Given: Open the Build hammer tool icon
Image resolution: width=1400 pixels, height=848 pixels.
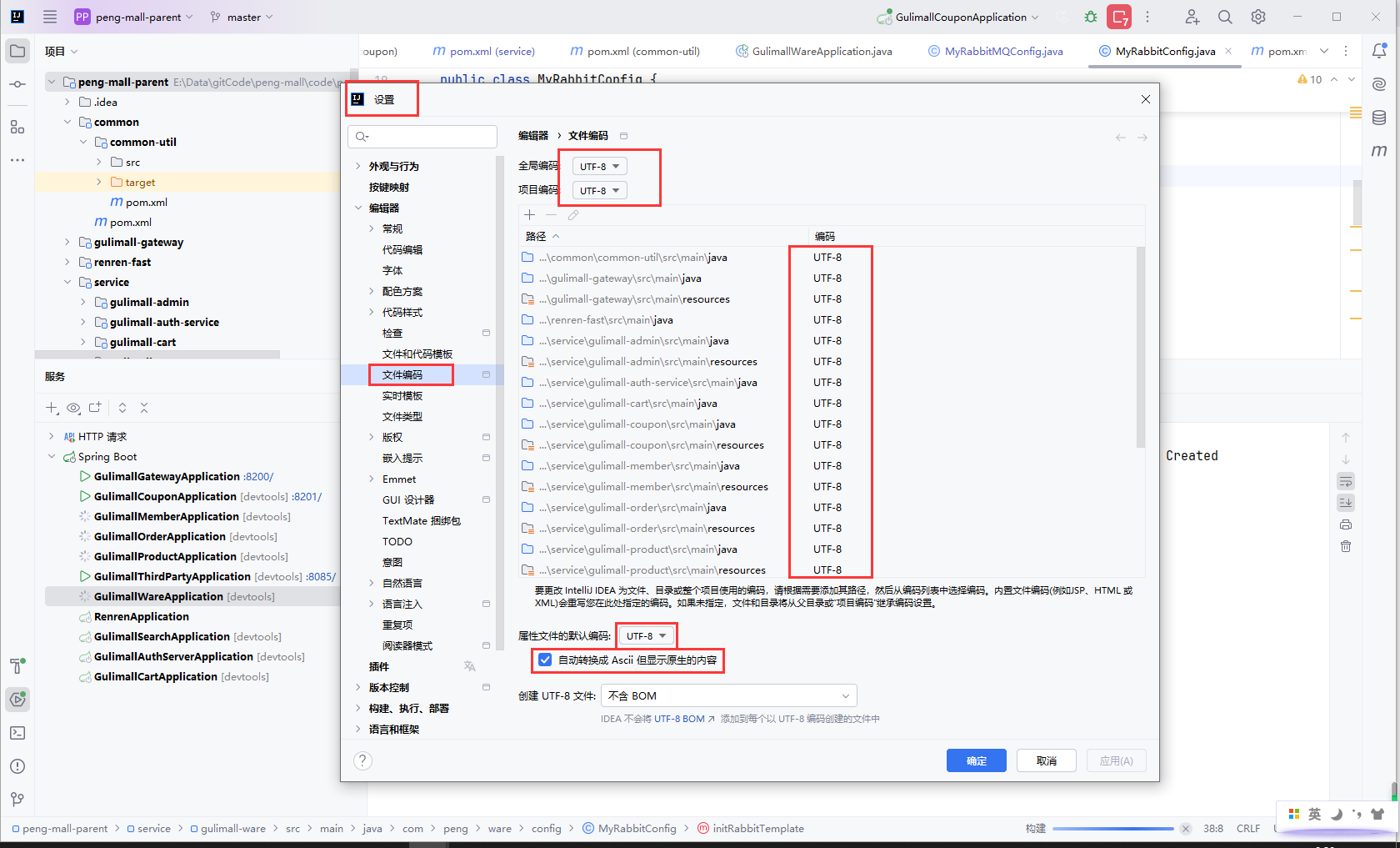Looking at the screenshot, I should tap(17, 665).
